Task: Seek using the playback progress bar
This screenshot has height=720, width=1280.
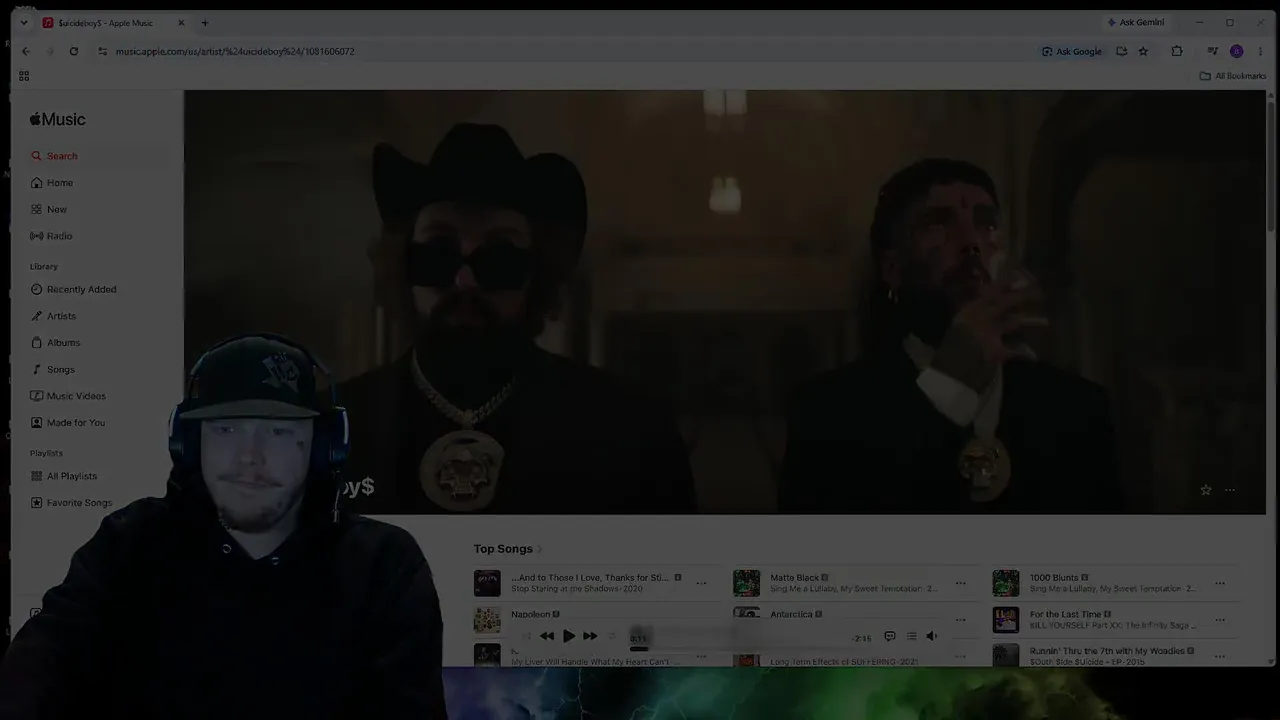Action: click(x=750, y=648)
